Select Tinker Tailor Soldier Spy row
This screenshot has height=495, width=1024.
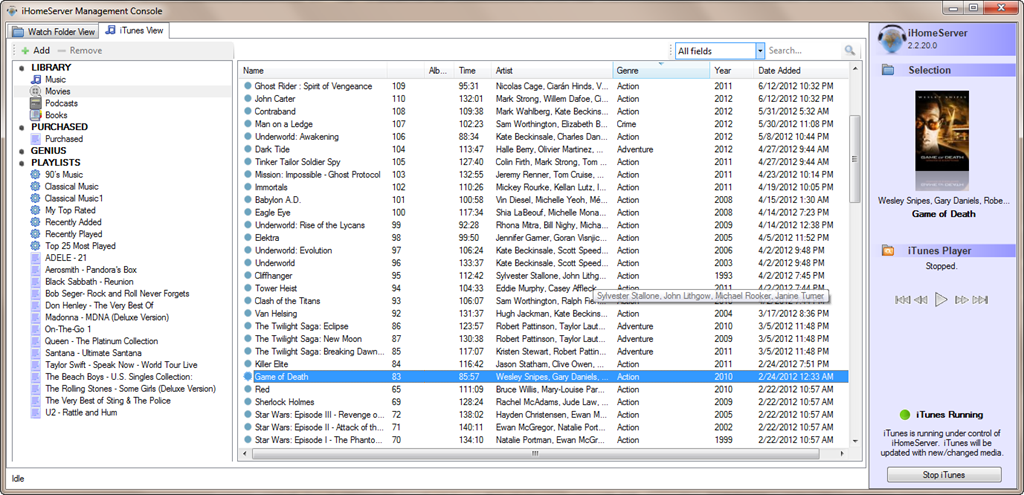coord(543,162)
